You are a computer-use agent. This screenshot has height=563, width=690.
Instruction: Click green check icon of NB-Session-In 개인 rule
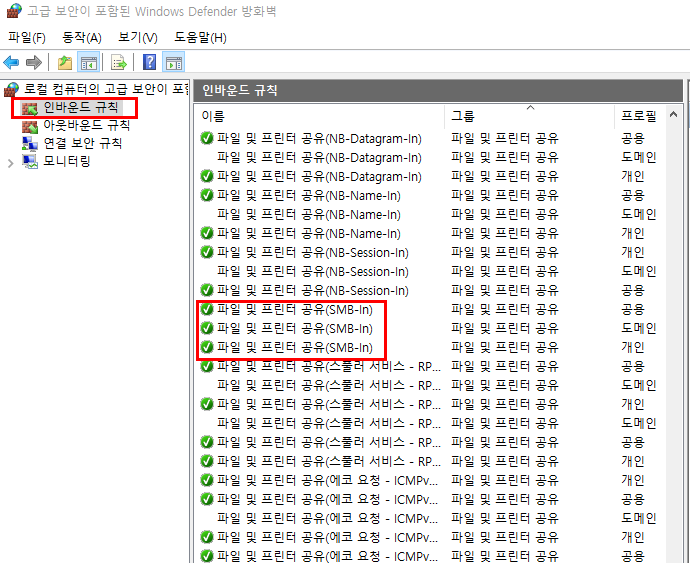click(207, 252)
